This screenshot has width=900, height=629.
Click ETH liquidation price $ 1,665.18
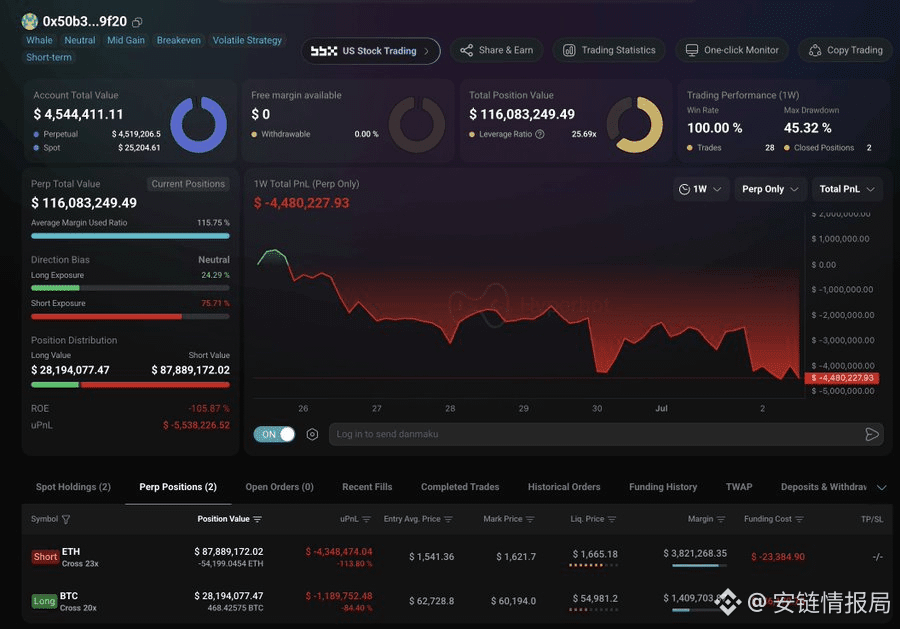[595, 554]
